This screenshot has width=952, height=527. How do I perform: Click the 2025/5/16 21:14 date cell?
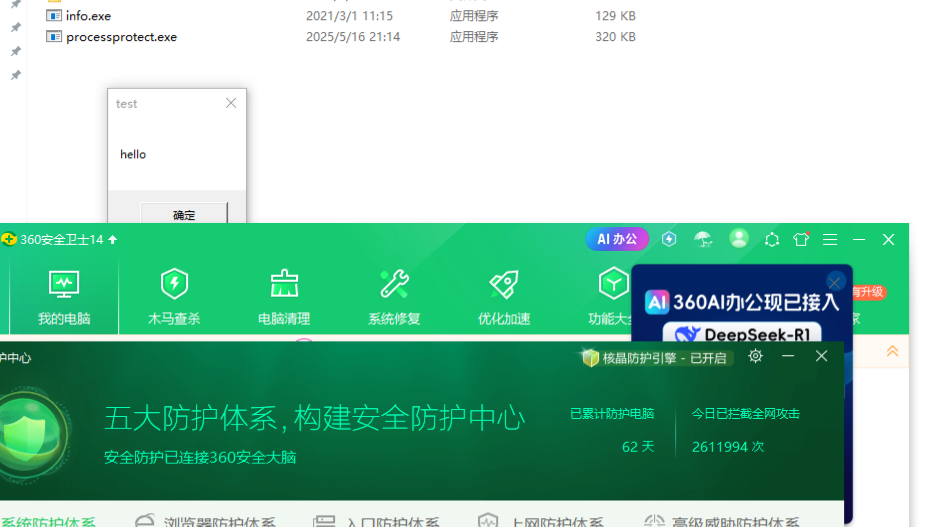[x=353, y=37]
